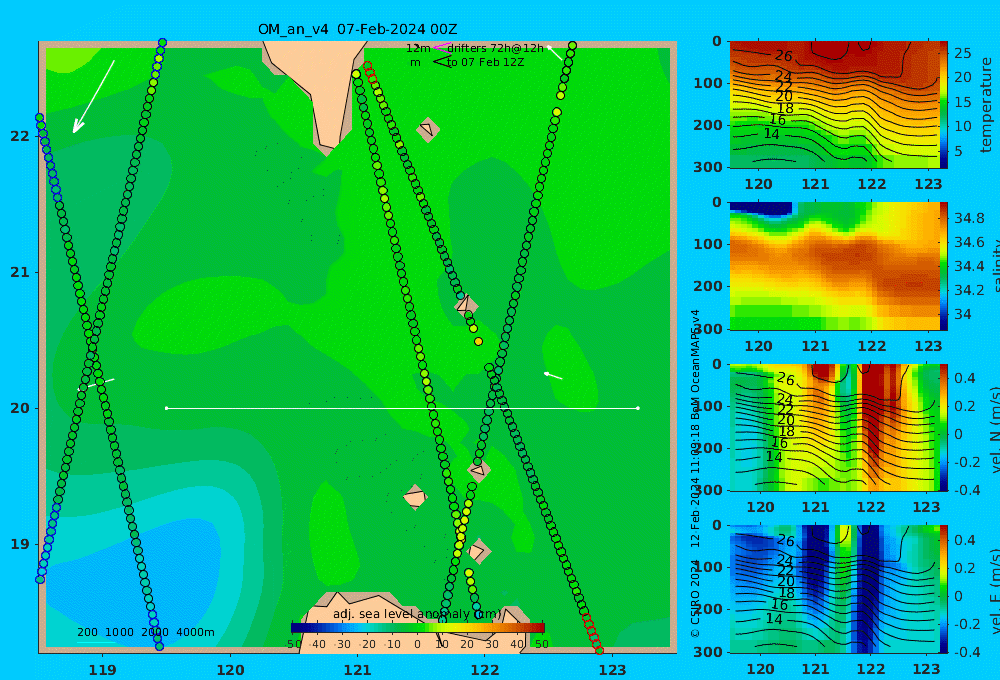The height and width of the screenshot is (680, 1000).
Task: Click longitude label 120 on main map
Action: (x=230, y=670)
